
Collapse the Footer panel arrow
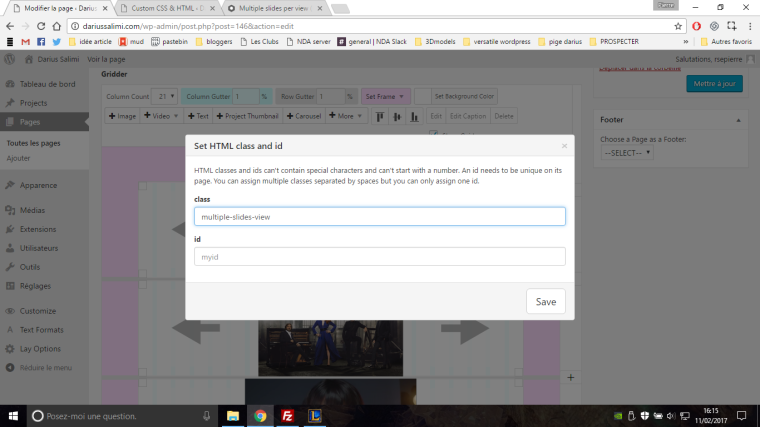(x=738, y=119)
